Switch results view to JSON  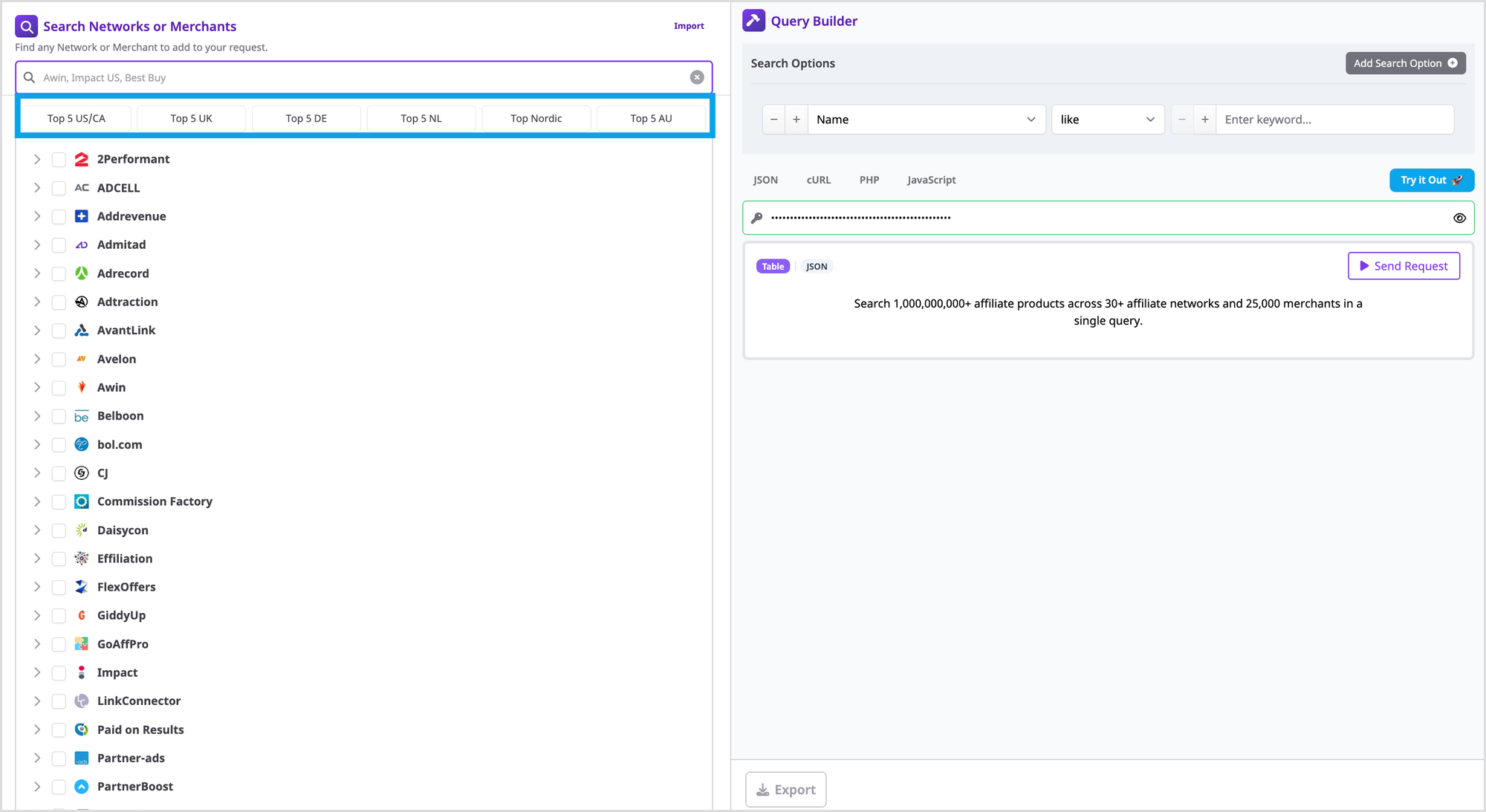tap(816, 267)
